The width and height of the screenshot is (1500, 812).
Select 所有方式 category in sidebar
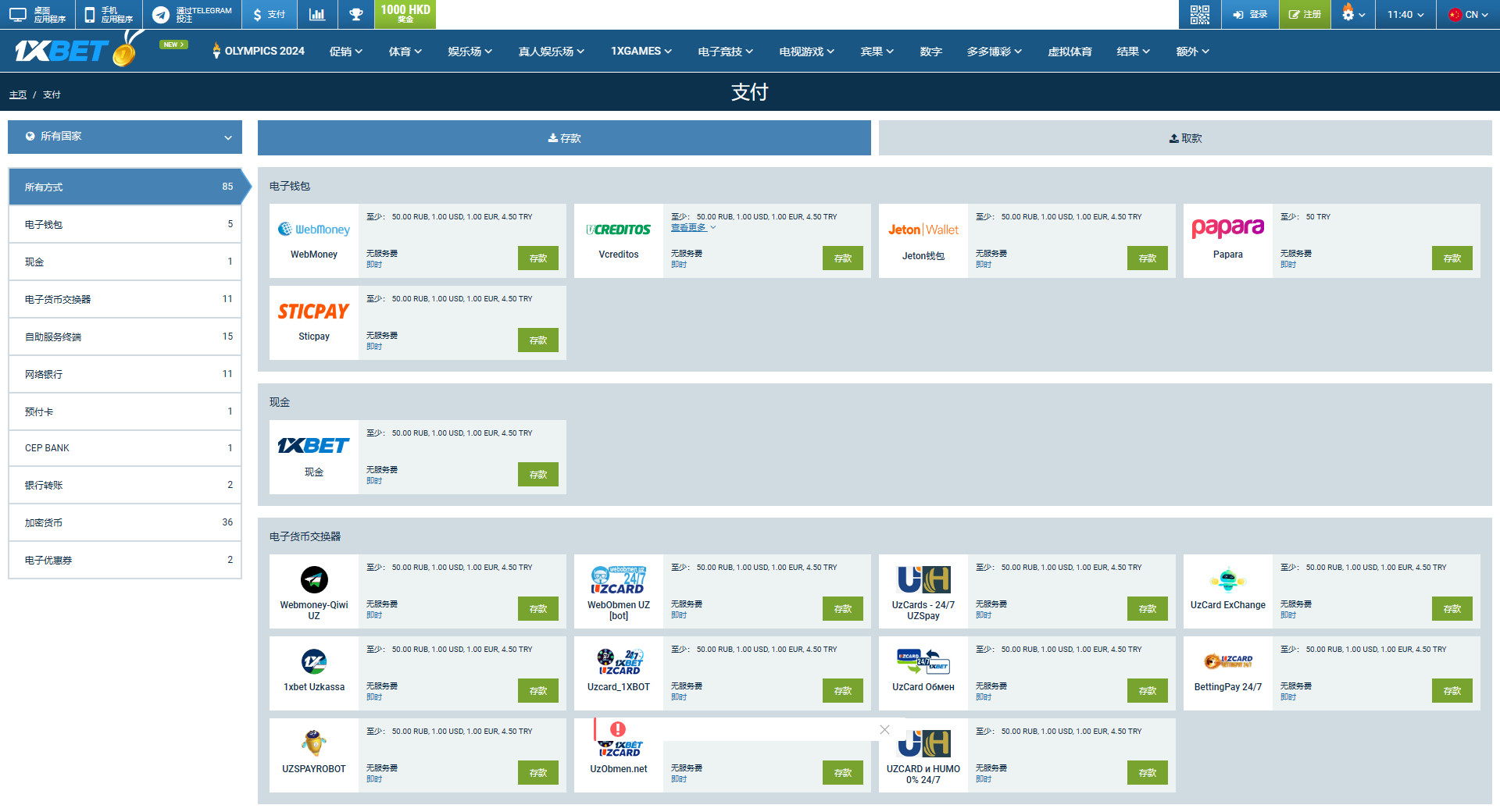(125, 187)
